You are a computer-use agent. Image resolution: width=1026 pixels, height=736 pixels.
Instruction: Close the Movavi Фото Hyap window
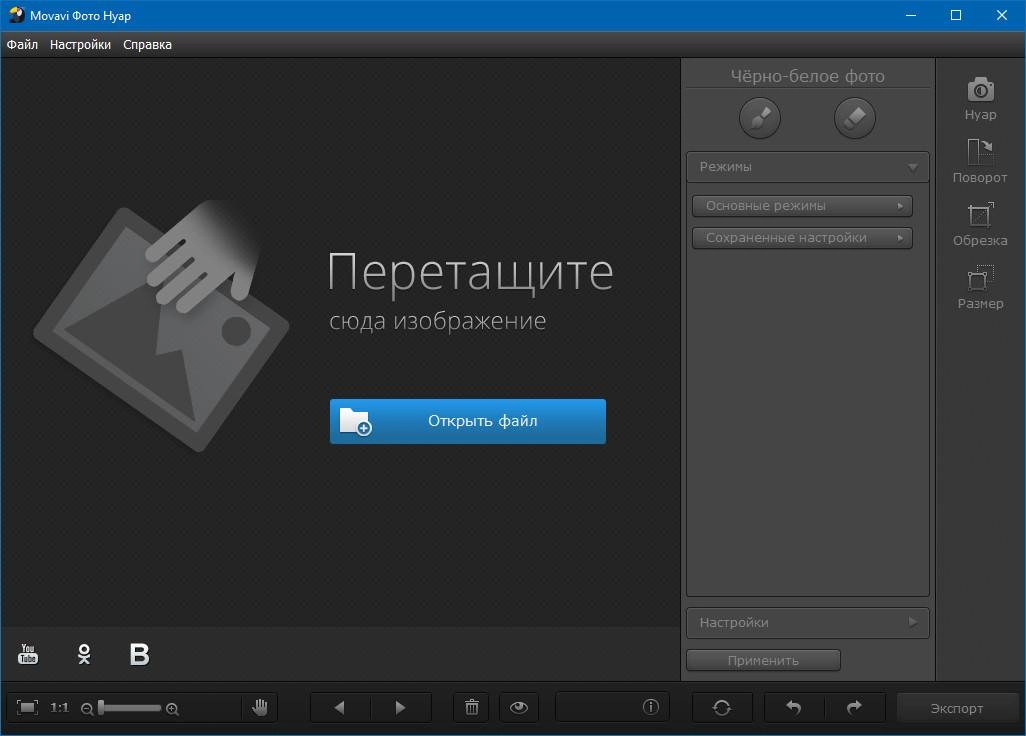pos(1002,15)
